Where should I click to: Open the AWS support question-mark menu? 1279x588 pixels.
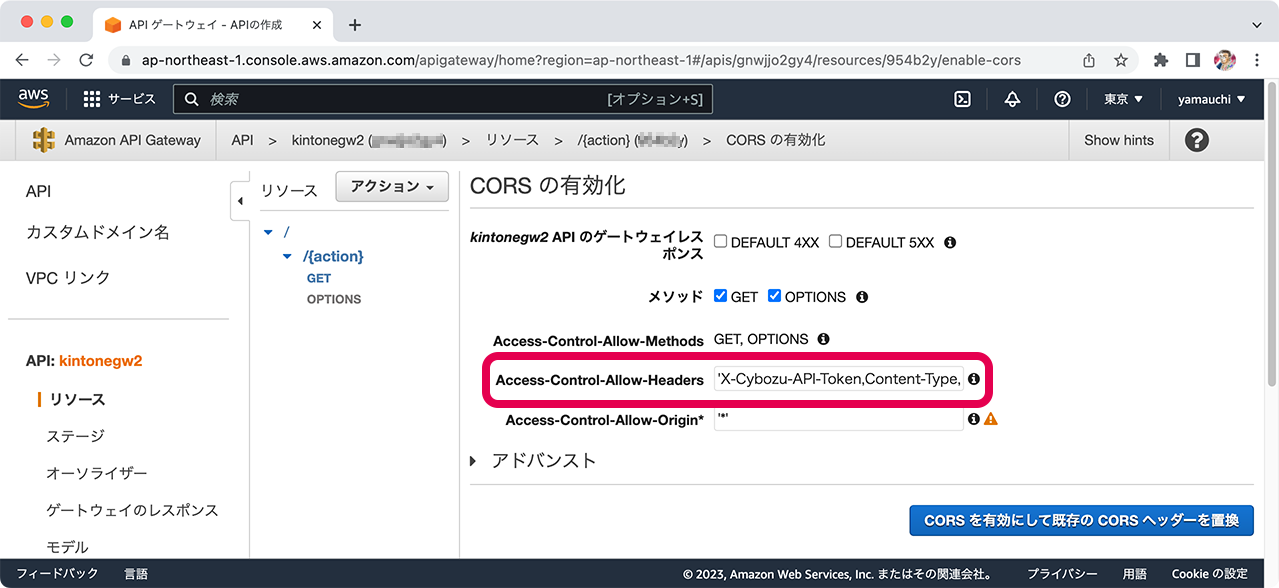click(x=1062, y=99)
